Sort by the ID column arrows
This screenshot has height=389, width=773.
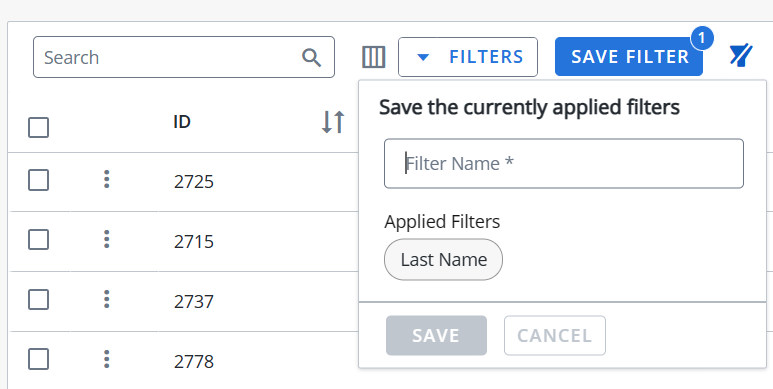(333, 122)
